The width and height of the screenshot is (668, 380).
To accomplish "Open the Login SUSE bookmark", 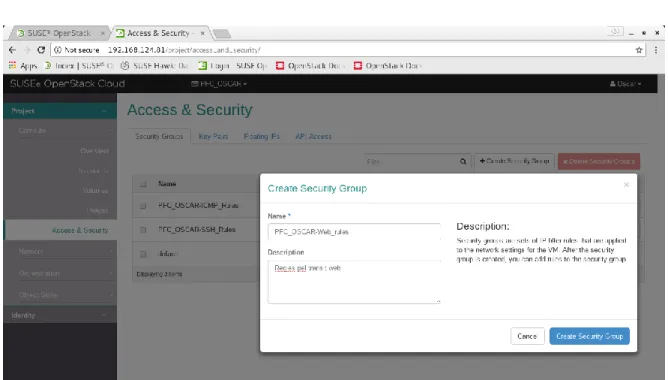I will [x=233, y=66].
